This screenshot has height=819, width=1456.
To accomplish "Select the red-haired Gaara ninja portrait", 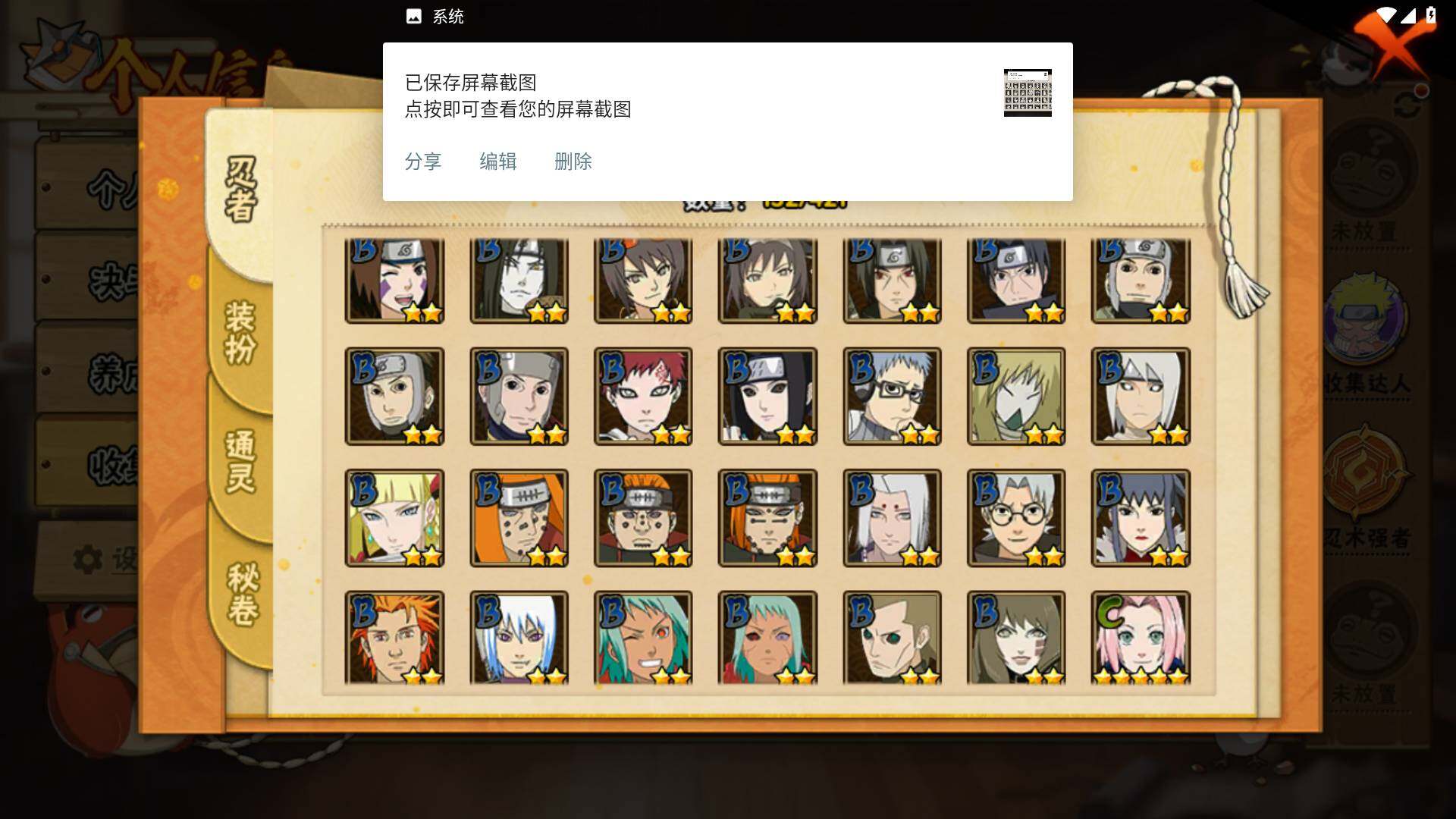I will point(643,396).
